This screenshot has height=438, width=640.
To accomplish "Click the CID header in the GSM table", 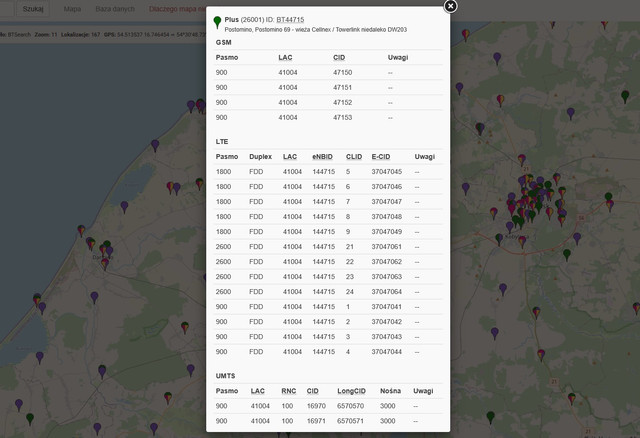I will point(339,58).
